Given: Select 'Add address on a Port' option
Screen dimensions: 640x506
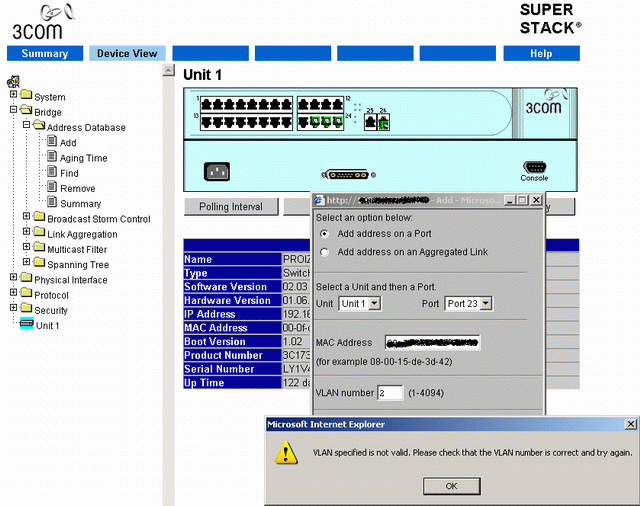Looking at the screenshot, I should [x=324, y=233].
